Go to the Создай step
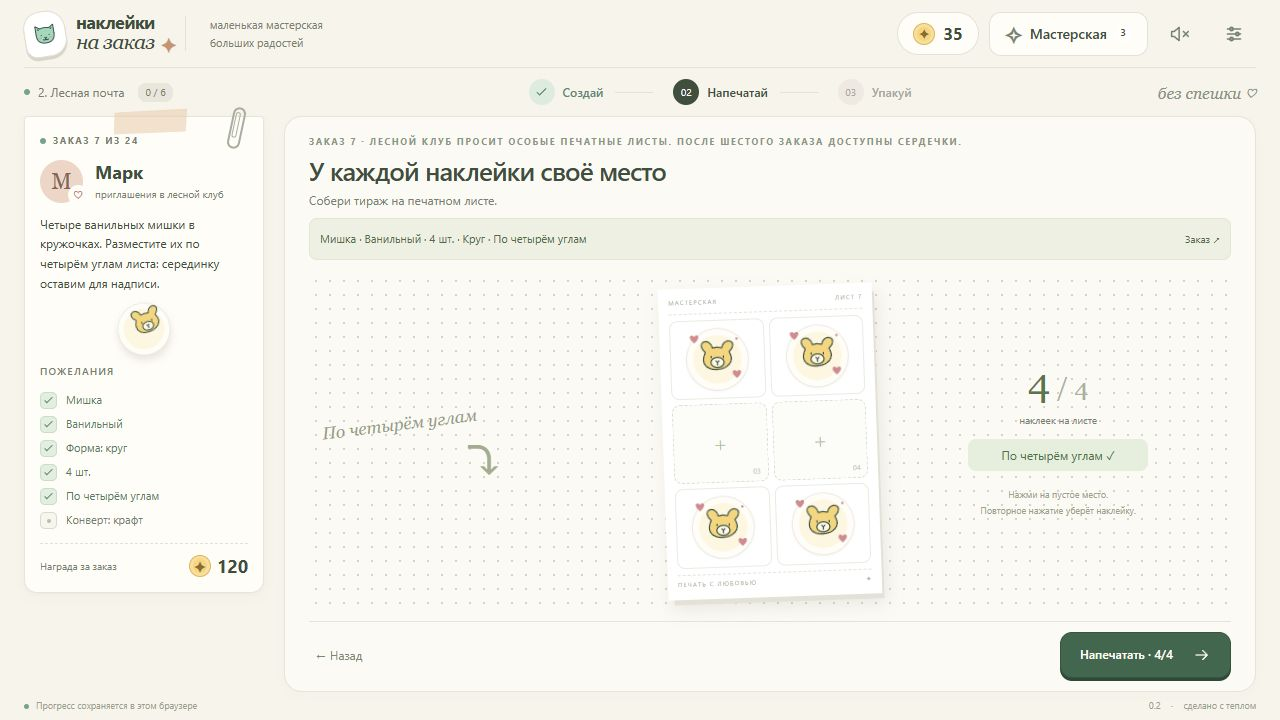The width and height of the screenshot is (1280, 720). click(567, 93)
